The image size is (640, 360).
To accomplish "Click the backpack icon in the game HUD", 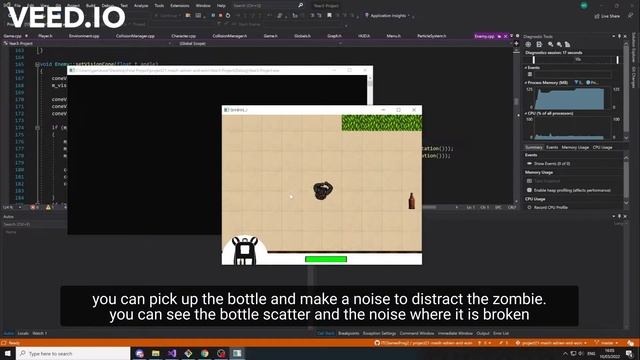I will pyautogui.click(x=245, y=251).
